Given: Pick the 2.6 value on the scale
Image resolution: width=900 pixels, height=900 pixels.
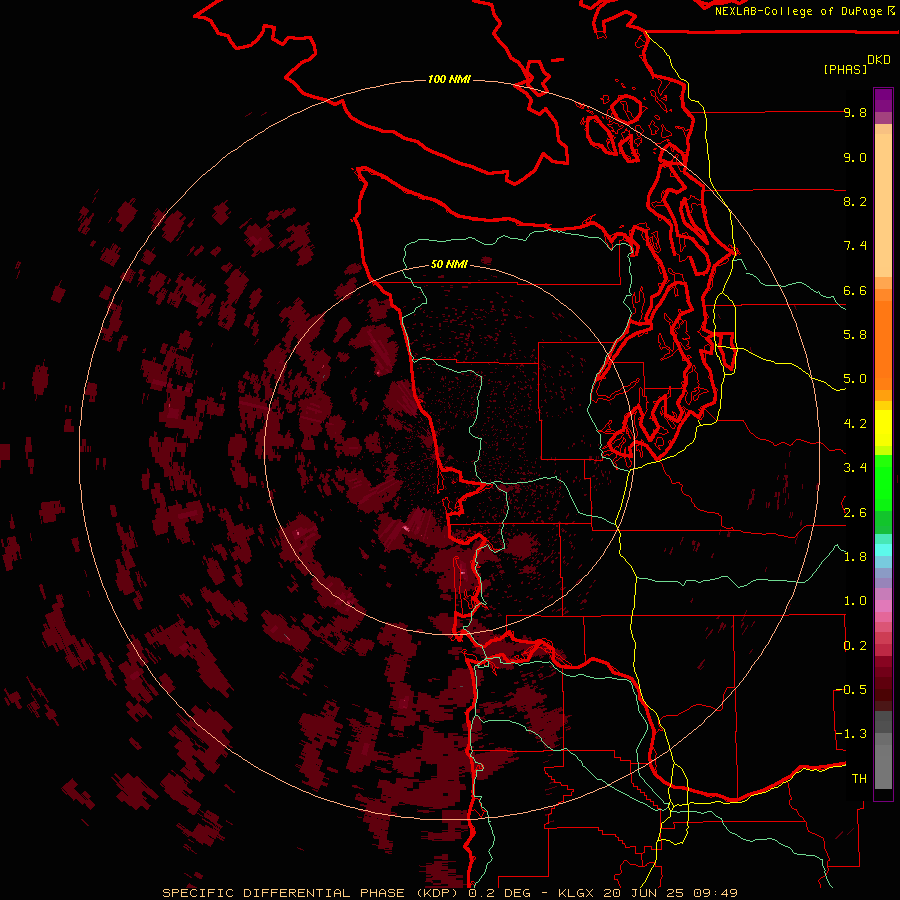Looking at the screenshot, I should [x=855, y=513].
